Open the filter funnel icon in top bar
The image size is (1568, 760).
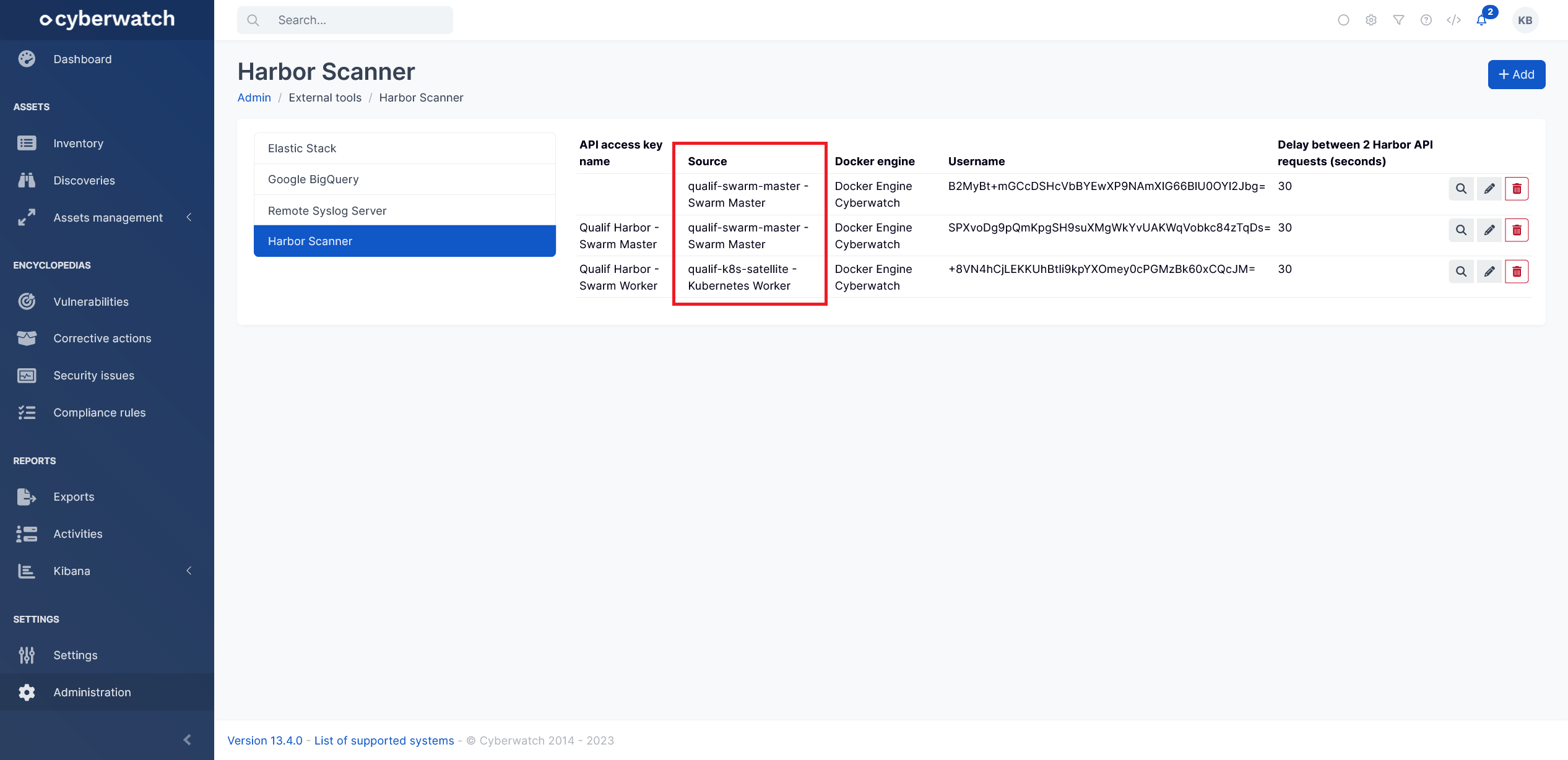pos(1398,20)
